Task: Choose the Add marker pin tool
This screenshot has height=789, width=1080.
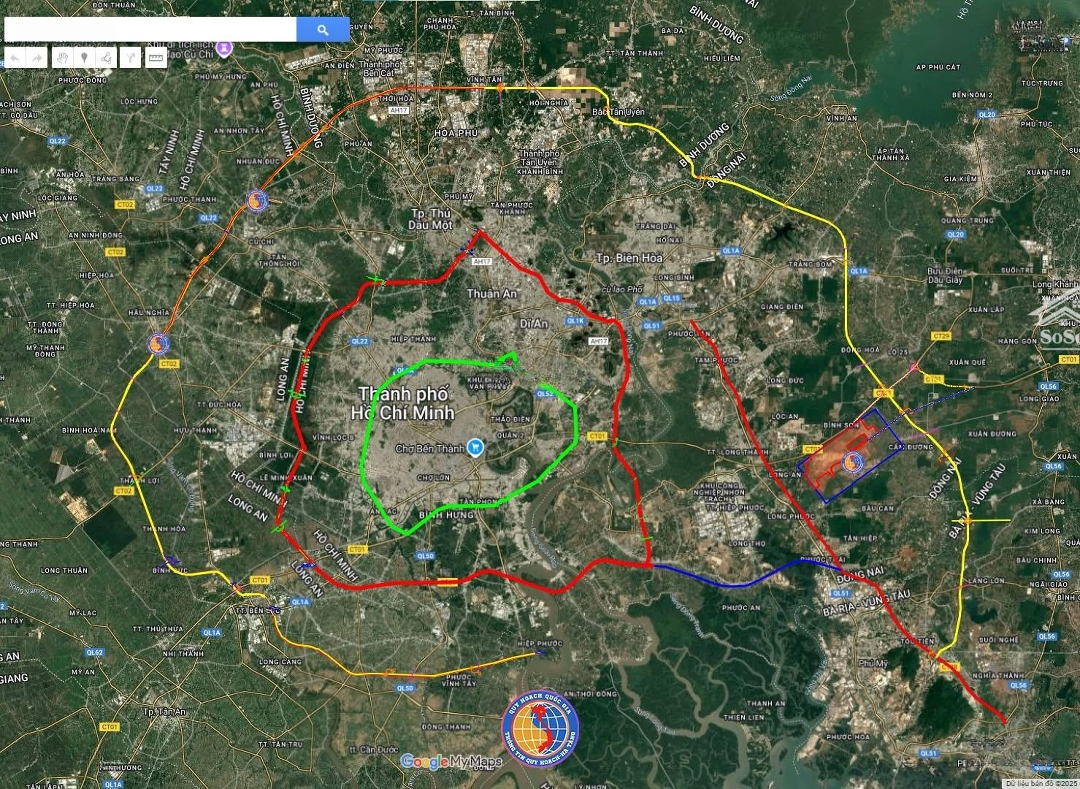Action: (84, 58)
